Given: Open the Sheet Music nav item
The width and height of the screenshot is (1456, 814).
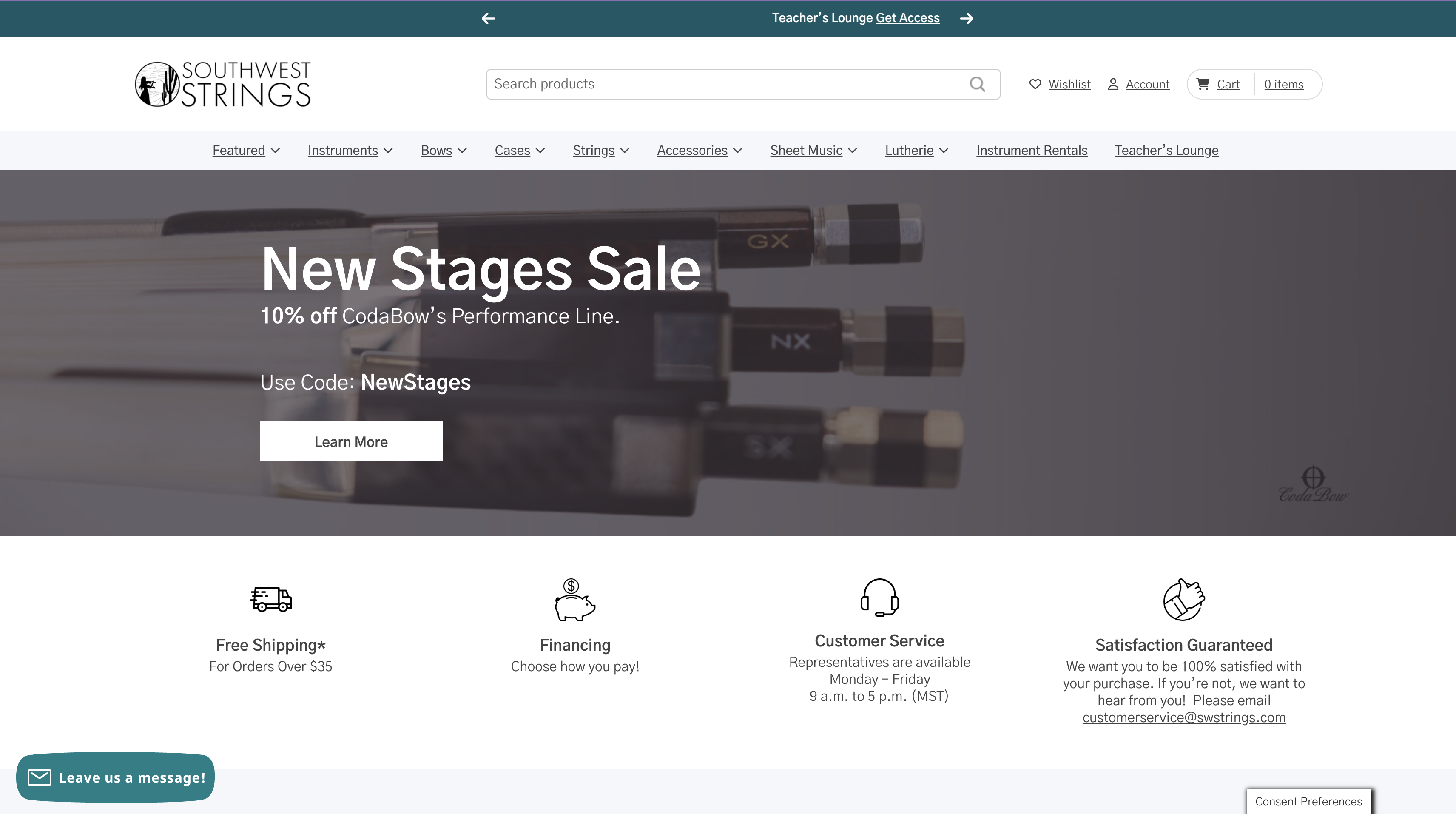Looking at the screenshot, I should point(806,151).
